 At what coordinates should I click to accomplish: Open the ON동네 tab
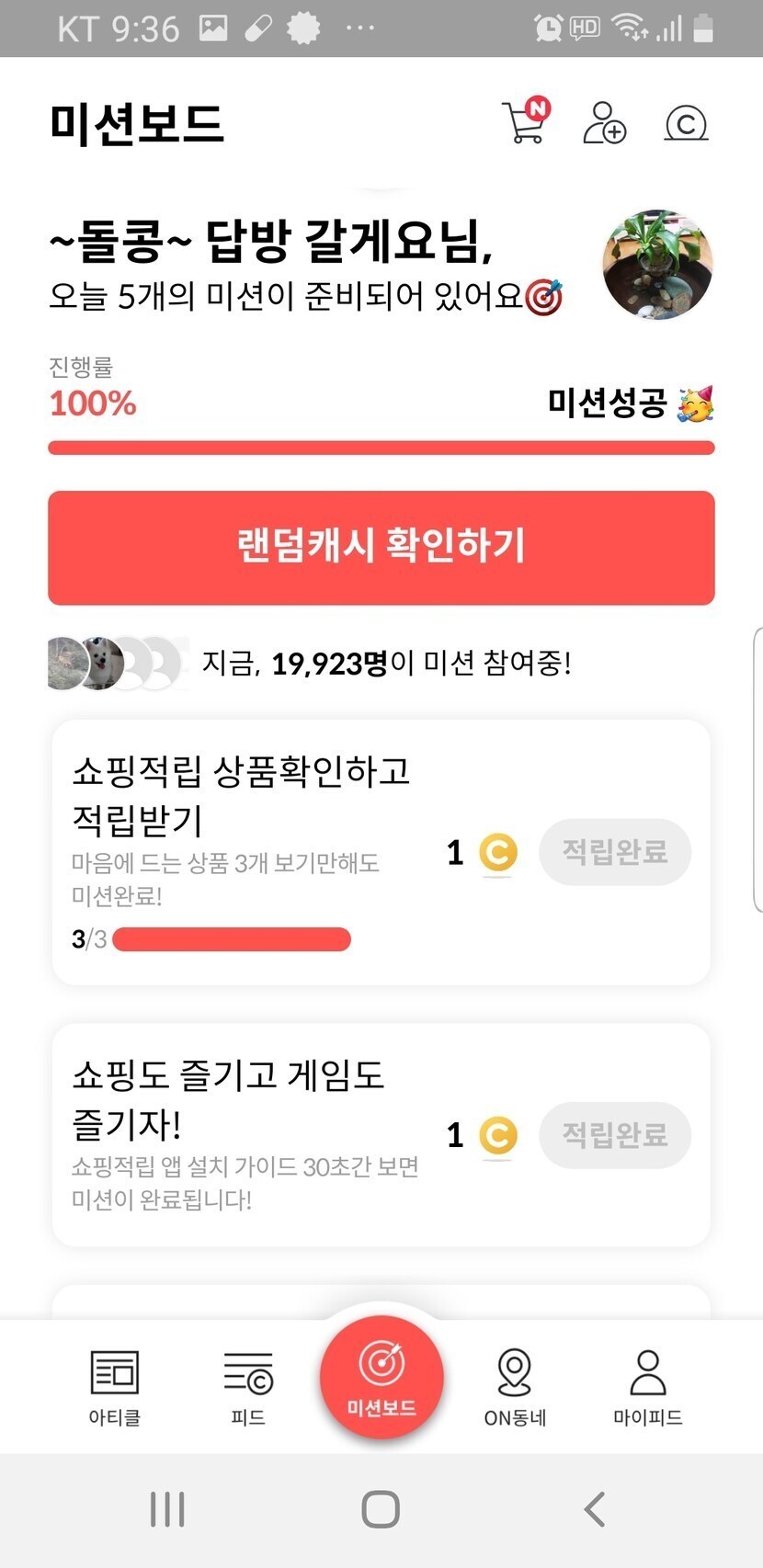[x=515, y=1387]
